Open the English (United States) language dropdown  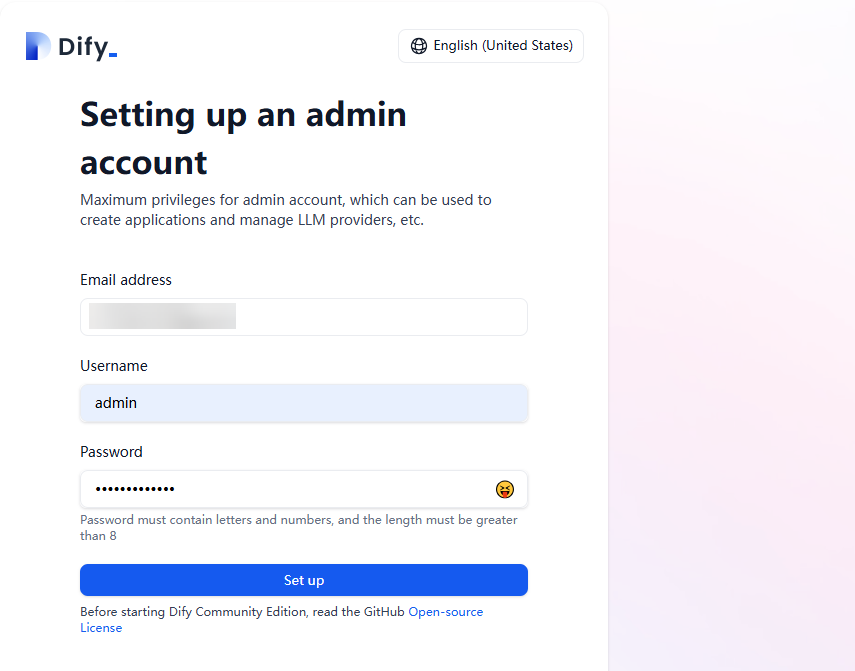click(491, 46)
